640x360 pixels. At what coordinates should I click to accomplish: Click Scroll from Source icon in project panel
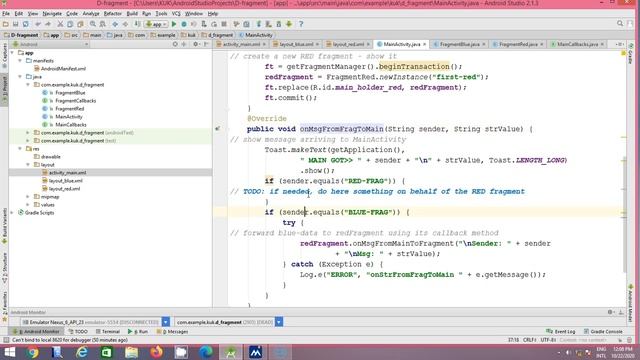[x=175, y=44]
